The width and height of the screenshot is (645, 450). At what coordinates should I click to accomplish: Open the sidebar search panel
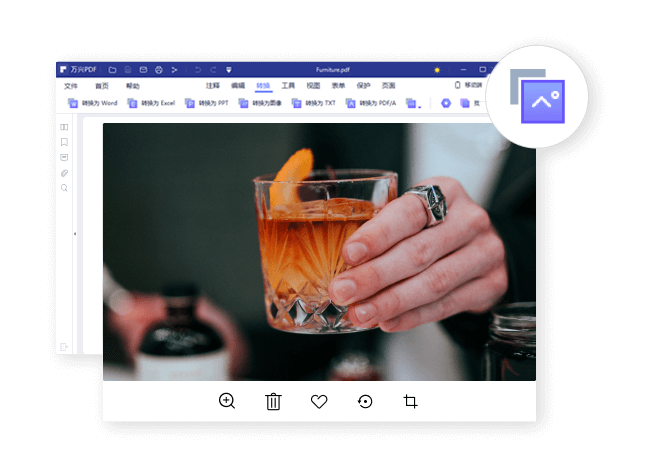tap(64, 188)
